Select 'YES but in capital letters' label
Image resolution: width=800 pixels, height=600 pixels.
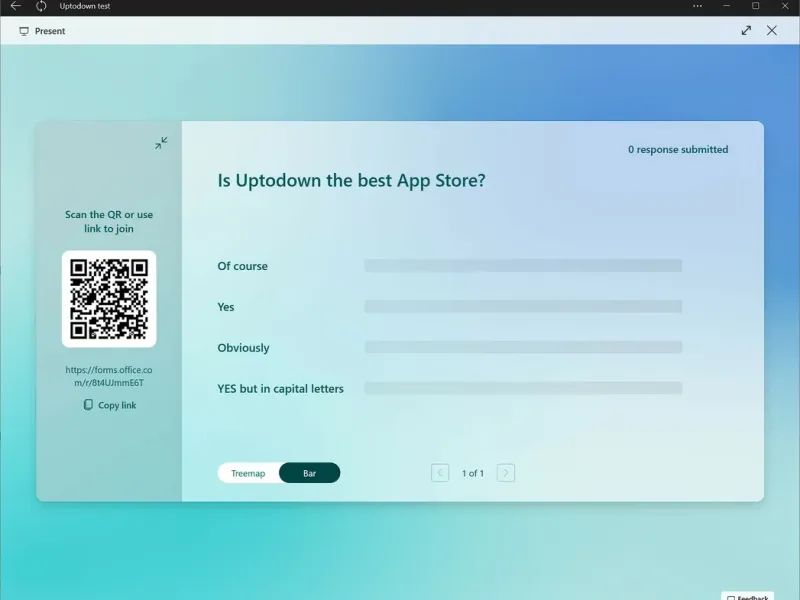point(281,389)
